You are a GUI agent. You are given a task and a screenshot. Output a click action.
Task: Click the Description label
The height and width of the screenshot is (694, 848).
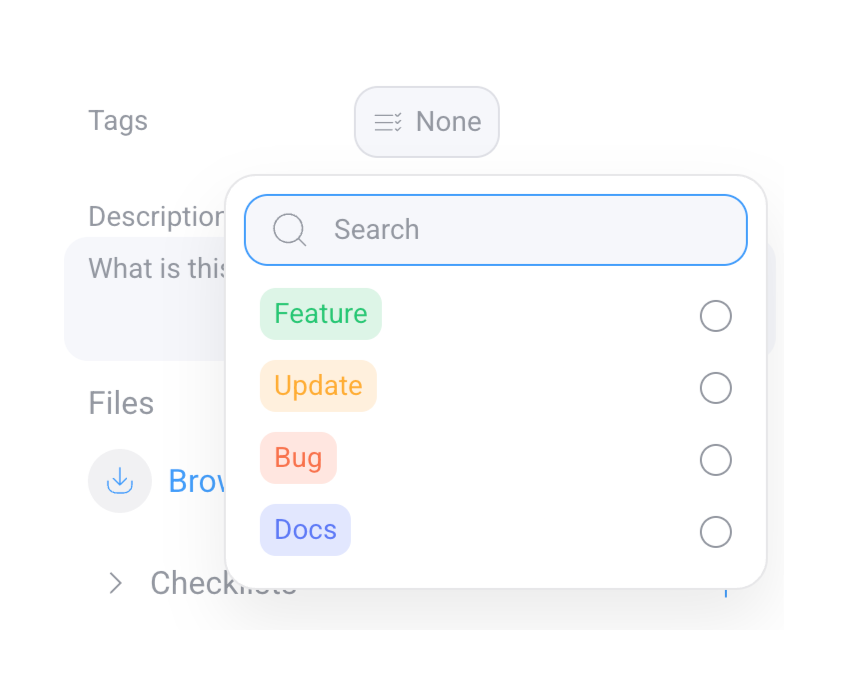coord(156,216)
